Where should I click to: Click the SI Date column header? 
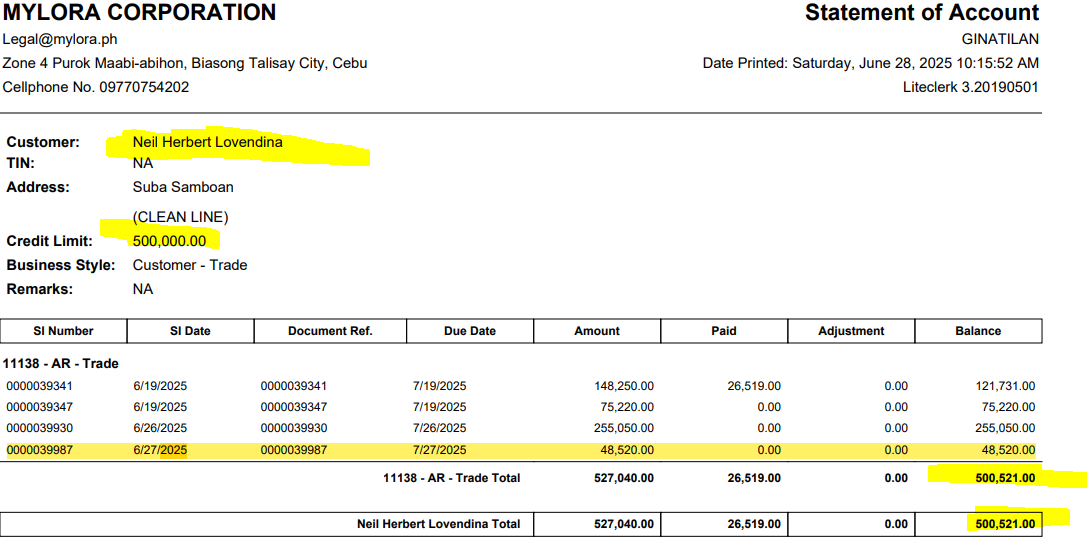191,331
